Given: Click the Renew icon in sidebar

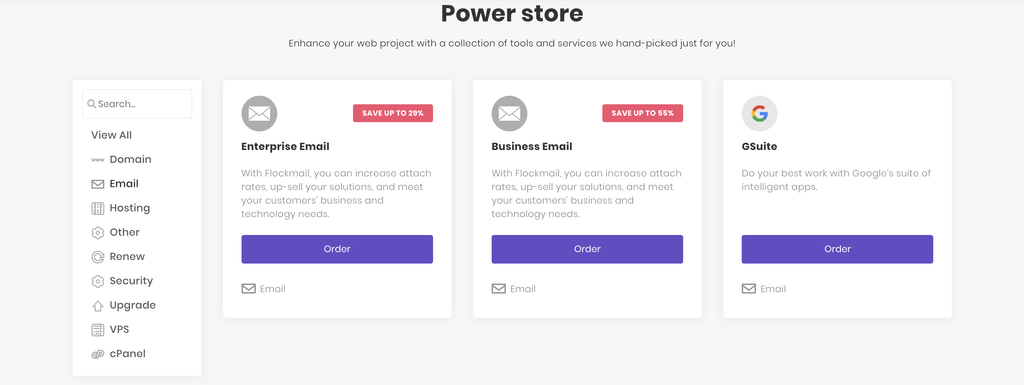Looking at the screenshot, I should click(x=98, y=257).
